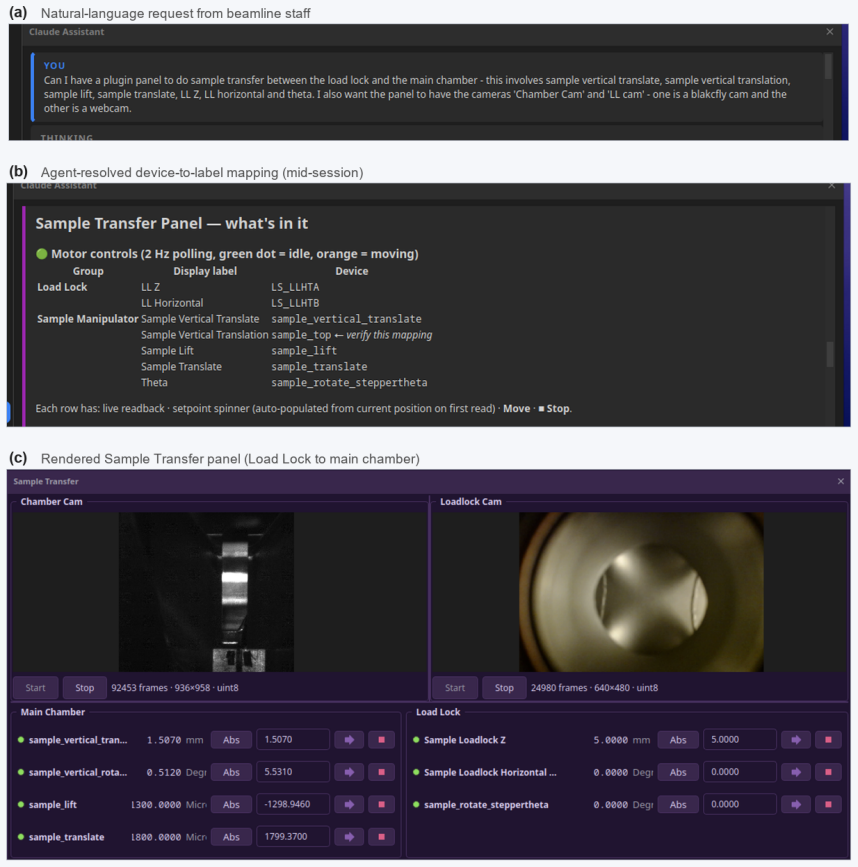Image resolution: width=858 pixels, height=867 pixels.
Task: Click sample_rotate_steppertheta setpoint field
Action: click(740, 805)
